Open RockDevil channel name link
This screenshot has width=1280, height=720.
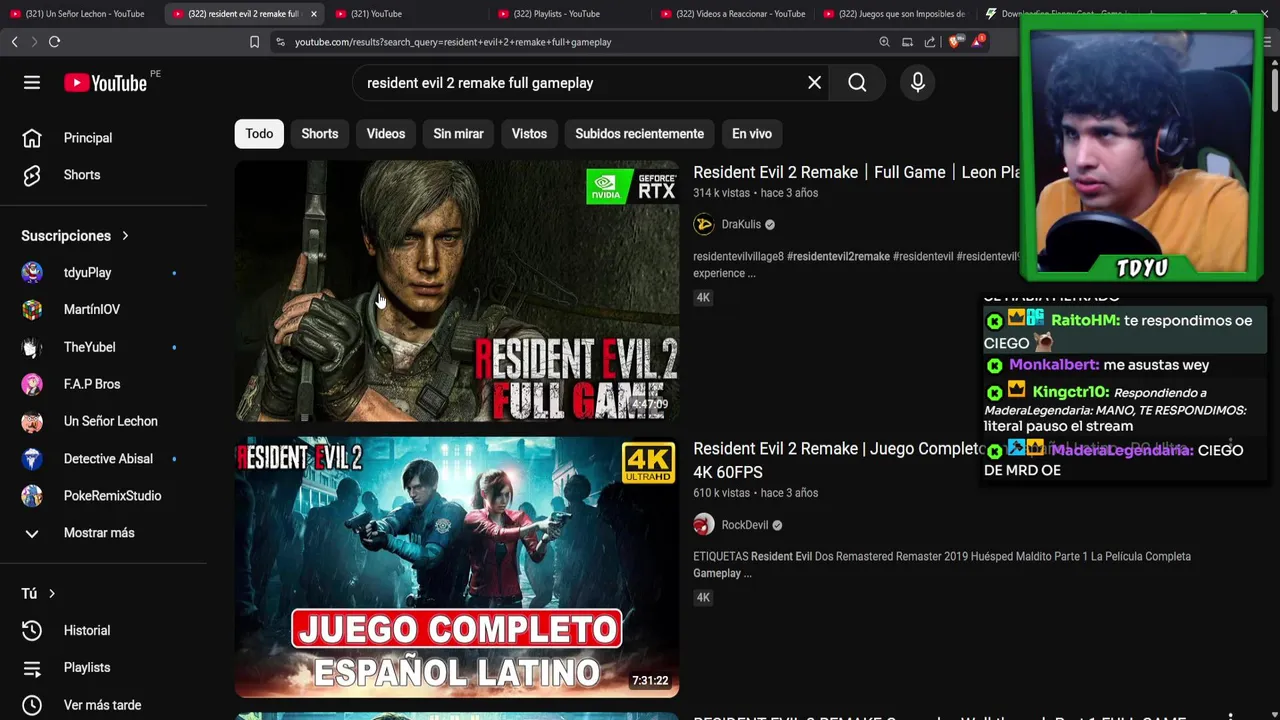[745, 525]
